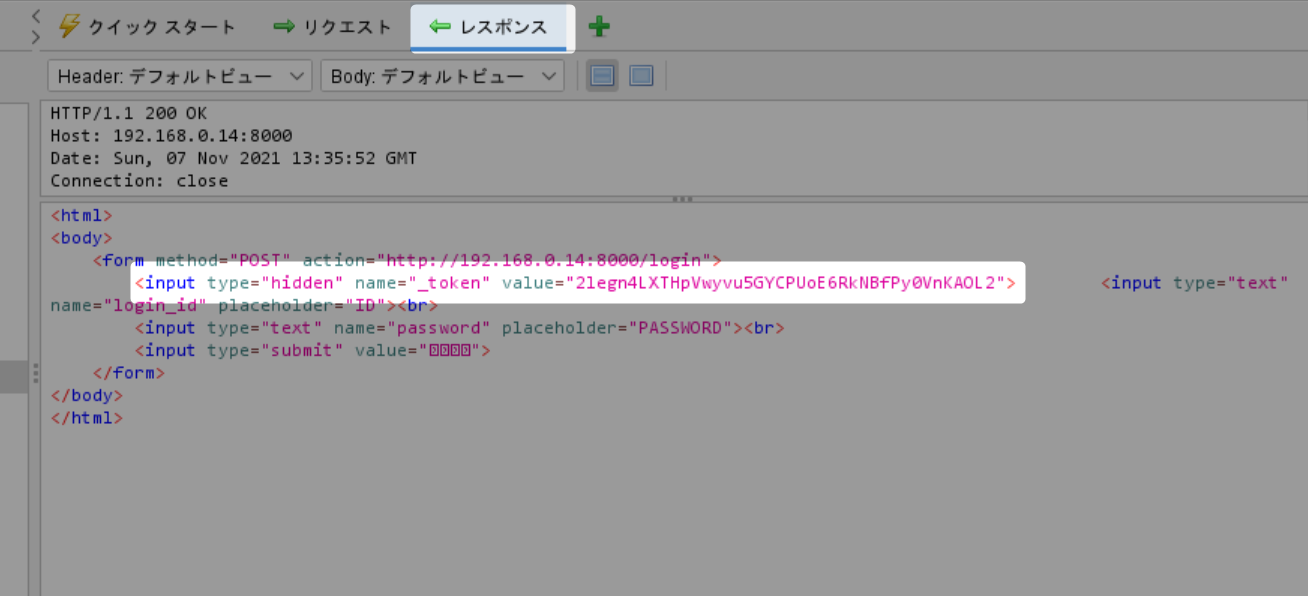
Task: Click the tab scroll right chevron
Action: coord(36,37)
